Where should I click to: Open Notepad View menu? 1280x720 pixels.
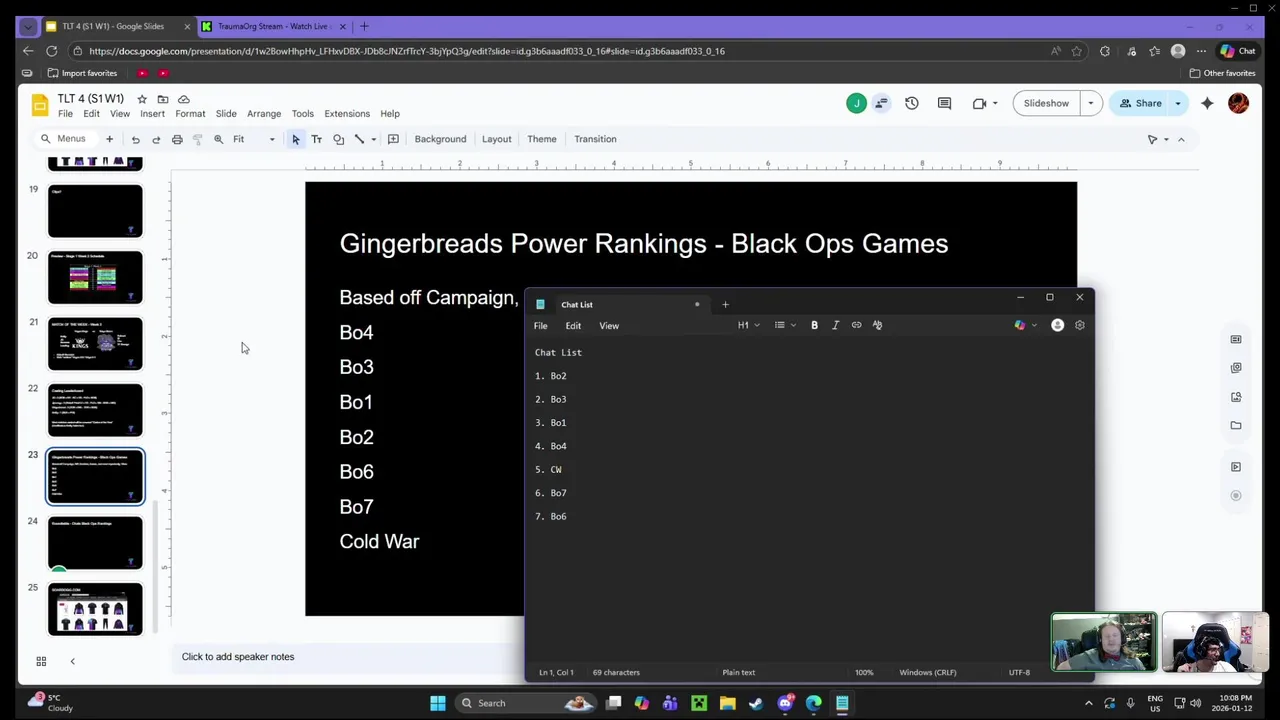(609, 326)
